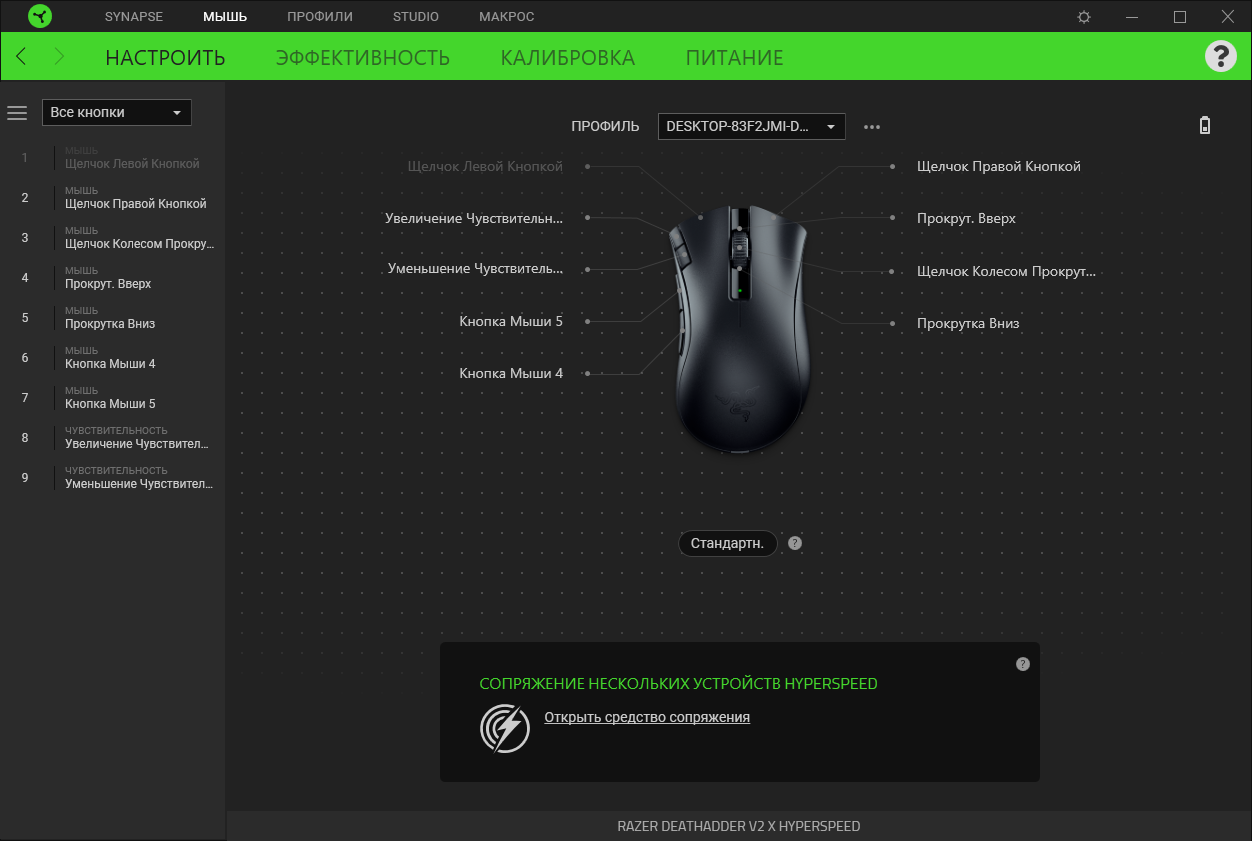Open the DESKTOP-83F2JMI profile dropdown
Image resolution: width=1252 pixels, height=841 pixels.
tap(752, 126)
